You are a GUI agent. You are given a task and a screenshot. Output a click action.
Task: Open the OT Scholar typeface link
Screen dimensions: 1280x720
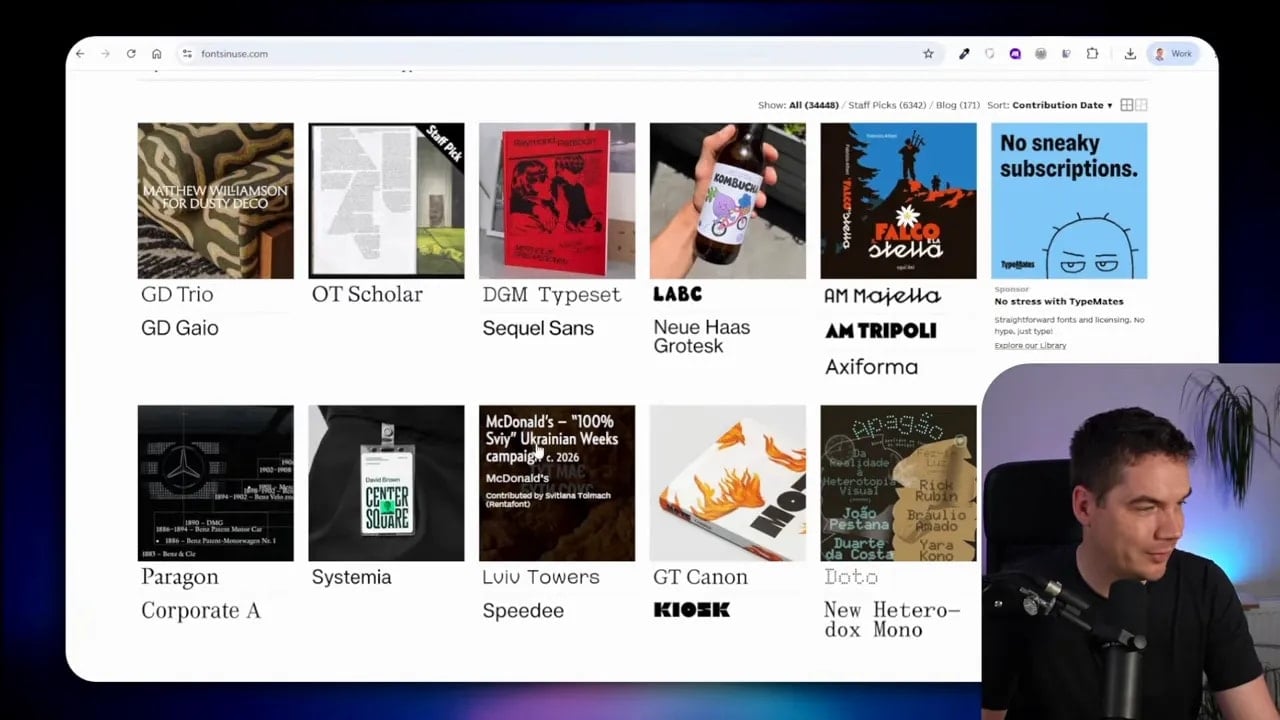point(367,294)
